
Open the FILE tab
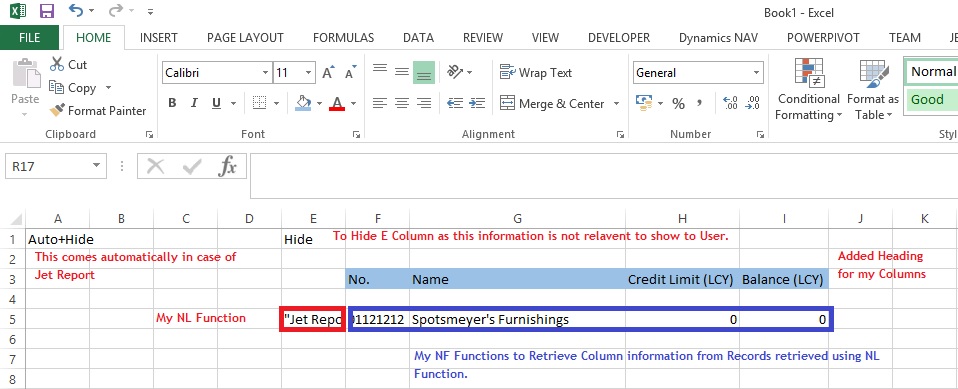coord(29,38)
